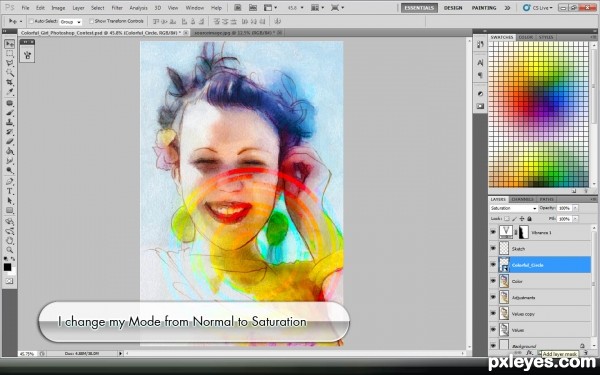Select the Path Selection tool
This screenshot has height=375, width=600.
coord(10,201)
